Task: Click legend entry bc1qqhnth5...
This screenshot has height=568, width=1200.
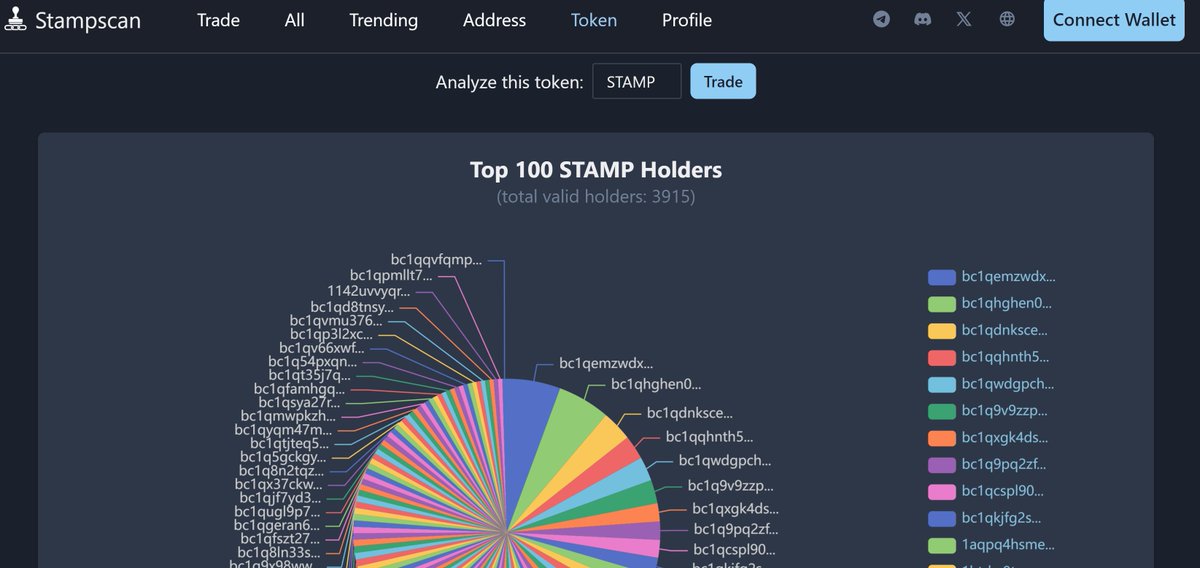Action: tap(991, 357)
